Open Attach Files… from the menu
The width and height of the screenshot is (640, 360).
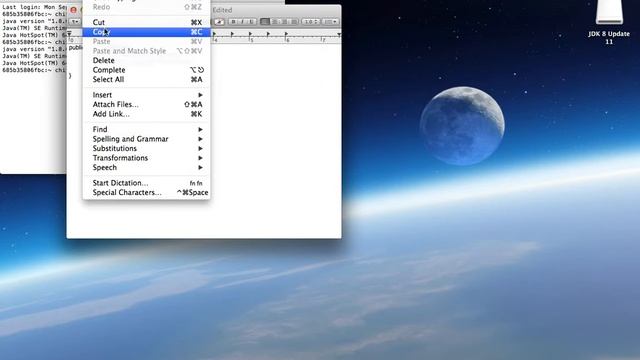(x=146, y=104)
